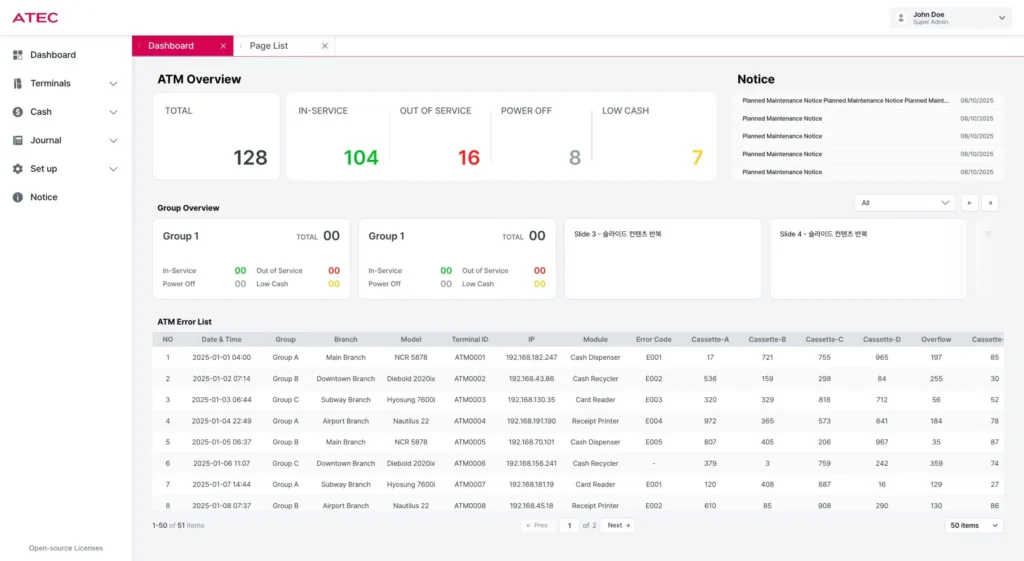Click the Dashboard grid icon in sidebar
The height and width of the screenshot is (561, 1024).
[x=18, y=55]
